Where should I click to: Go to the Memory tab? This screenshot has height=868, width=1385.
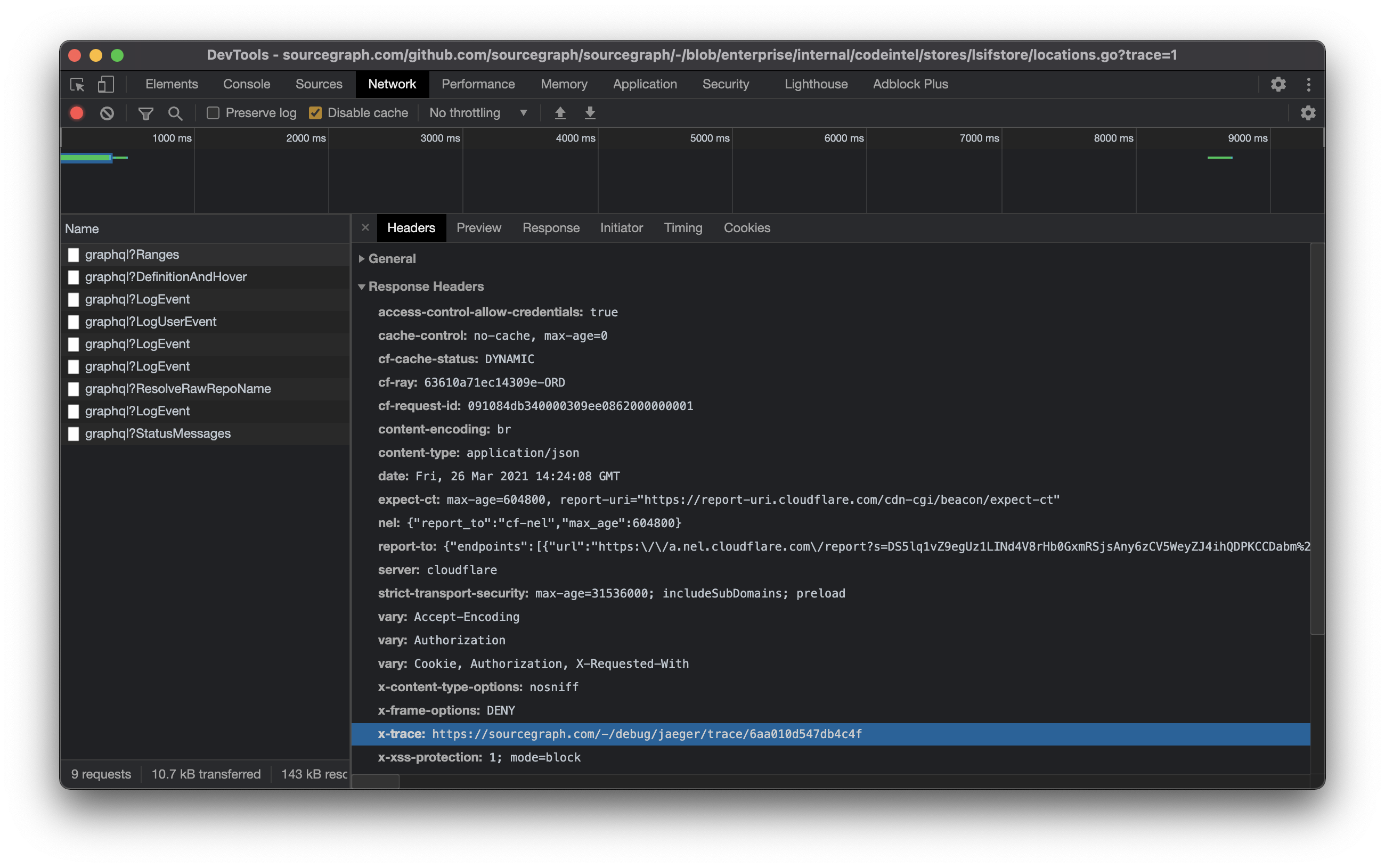(564, 84)
